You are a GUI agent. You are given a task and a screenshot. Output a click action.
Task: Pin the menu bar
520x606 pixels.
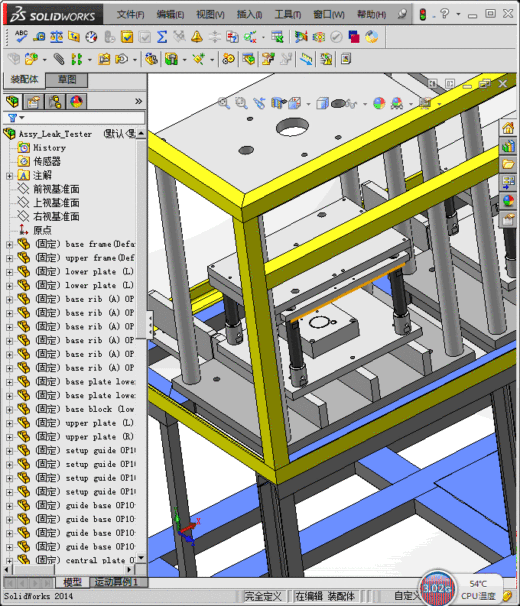[x=402, y=14]
